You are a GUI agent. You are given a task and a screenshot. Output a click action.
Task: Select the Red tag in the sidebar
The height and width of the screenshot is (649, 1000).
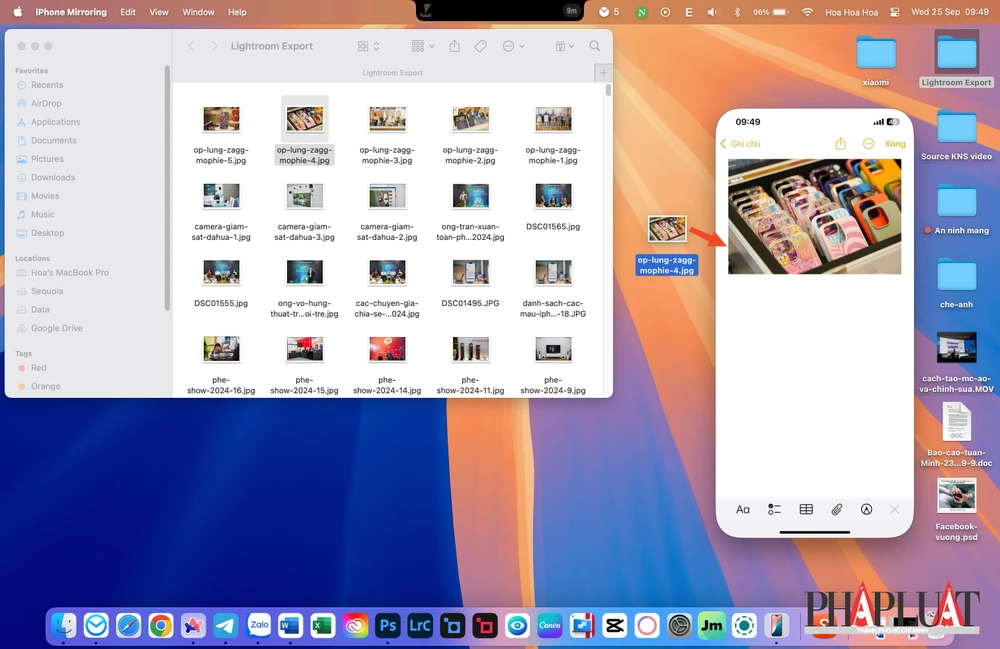[x=37, y=367]
